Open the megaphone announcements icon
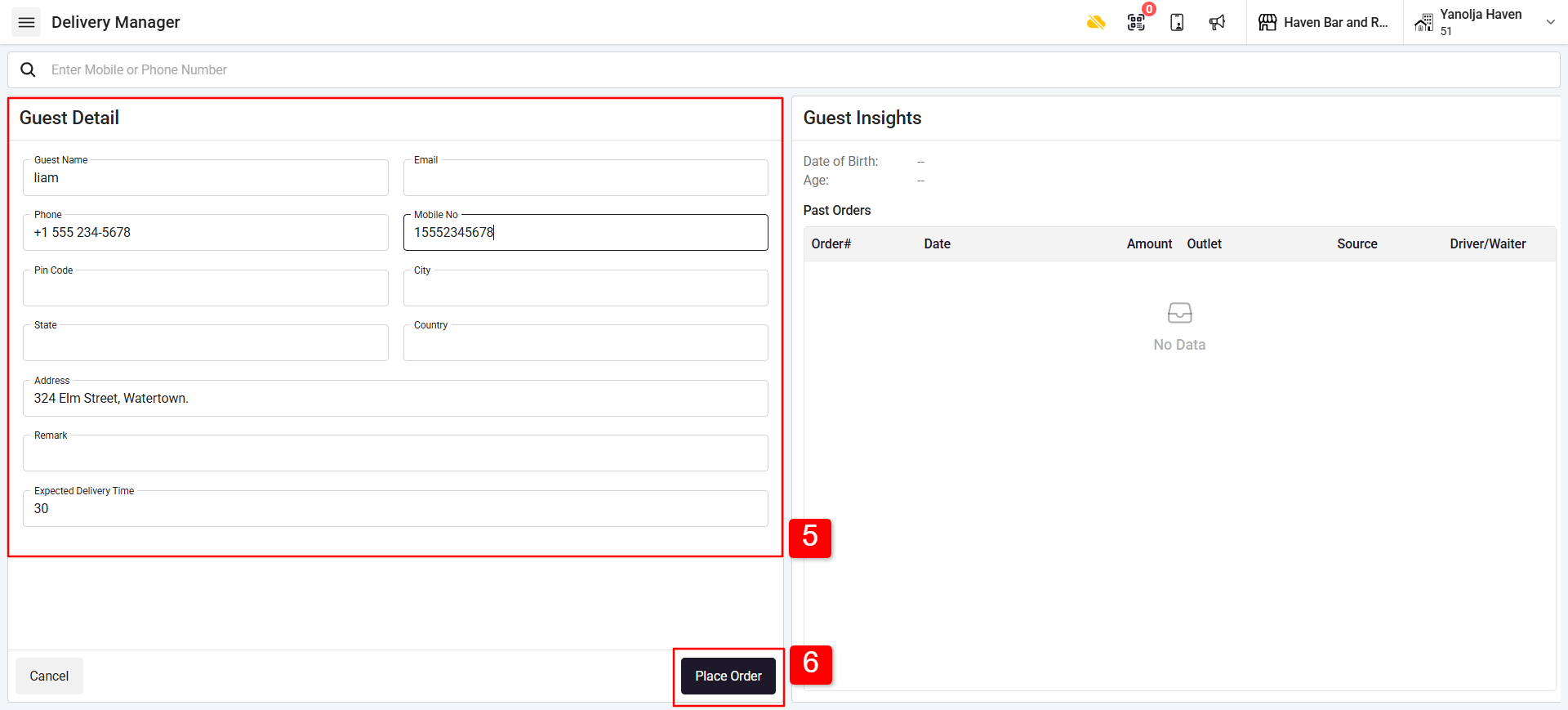The image size is (1568, 710). coord(1217,22)
